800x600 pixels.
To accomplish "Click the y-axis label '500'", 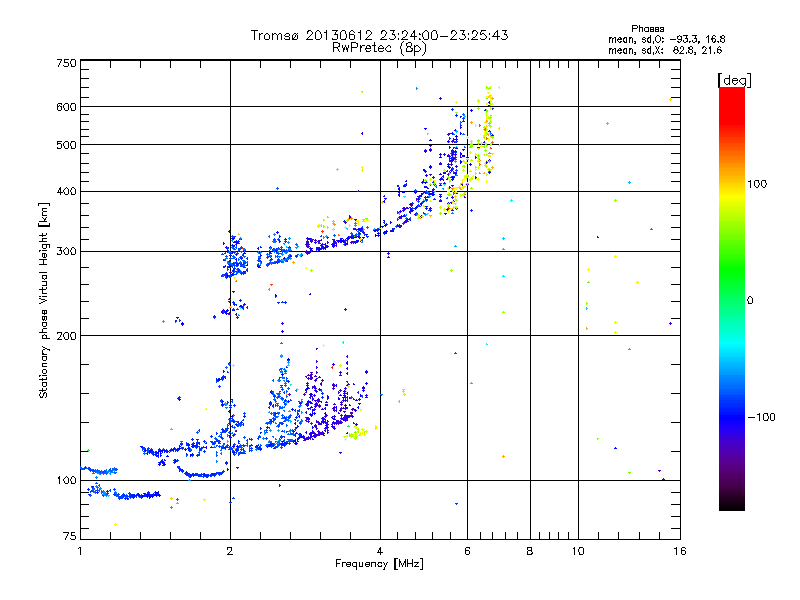I will coord(66,145).
